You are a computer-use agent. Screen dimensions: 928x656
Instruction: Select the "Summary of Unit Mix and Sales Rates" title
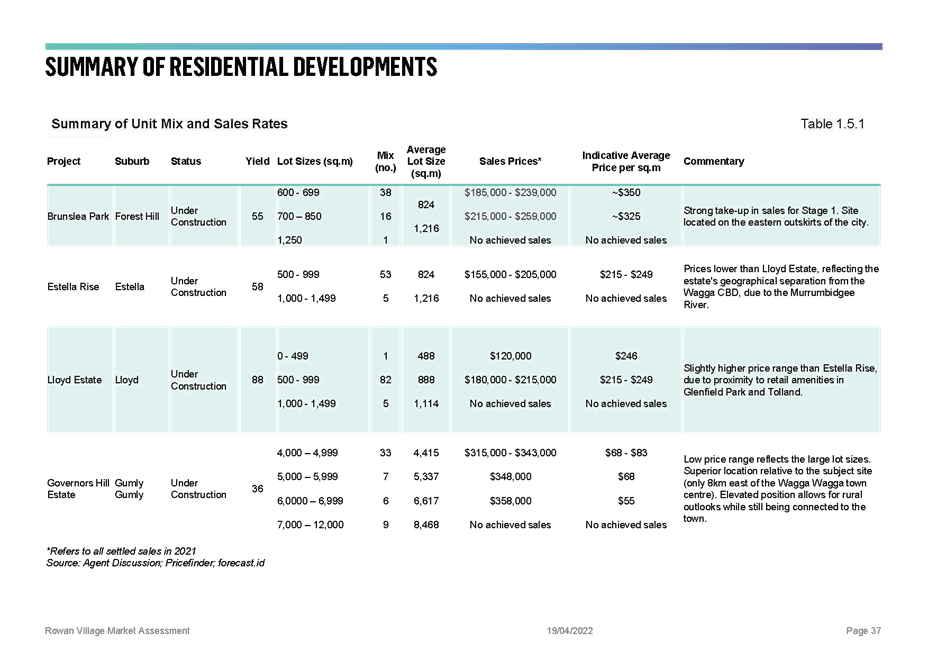pyautogui.click(x=169, y=124)
